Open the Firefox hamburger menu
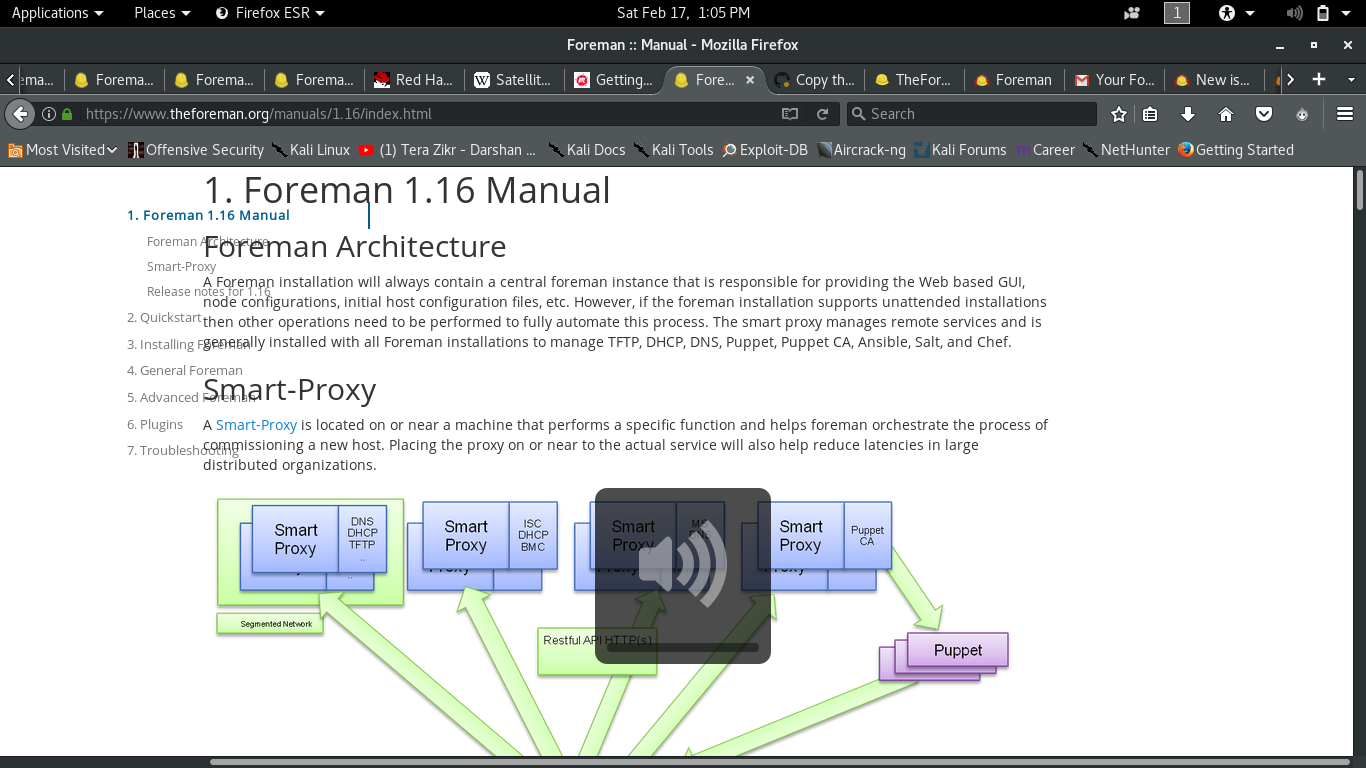The height and width of the screenshot is (768, 1366). 1345,114
